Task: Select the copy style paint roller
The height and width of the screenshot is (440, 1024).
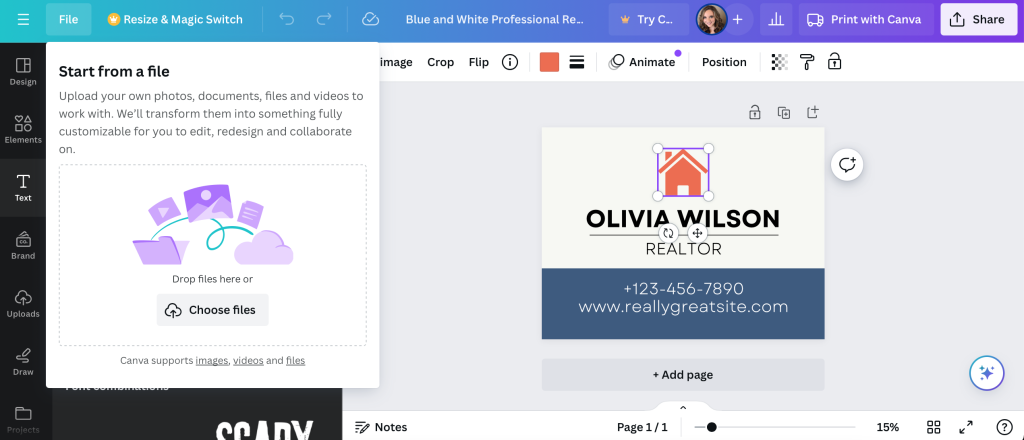Action: pos(807,62)
